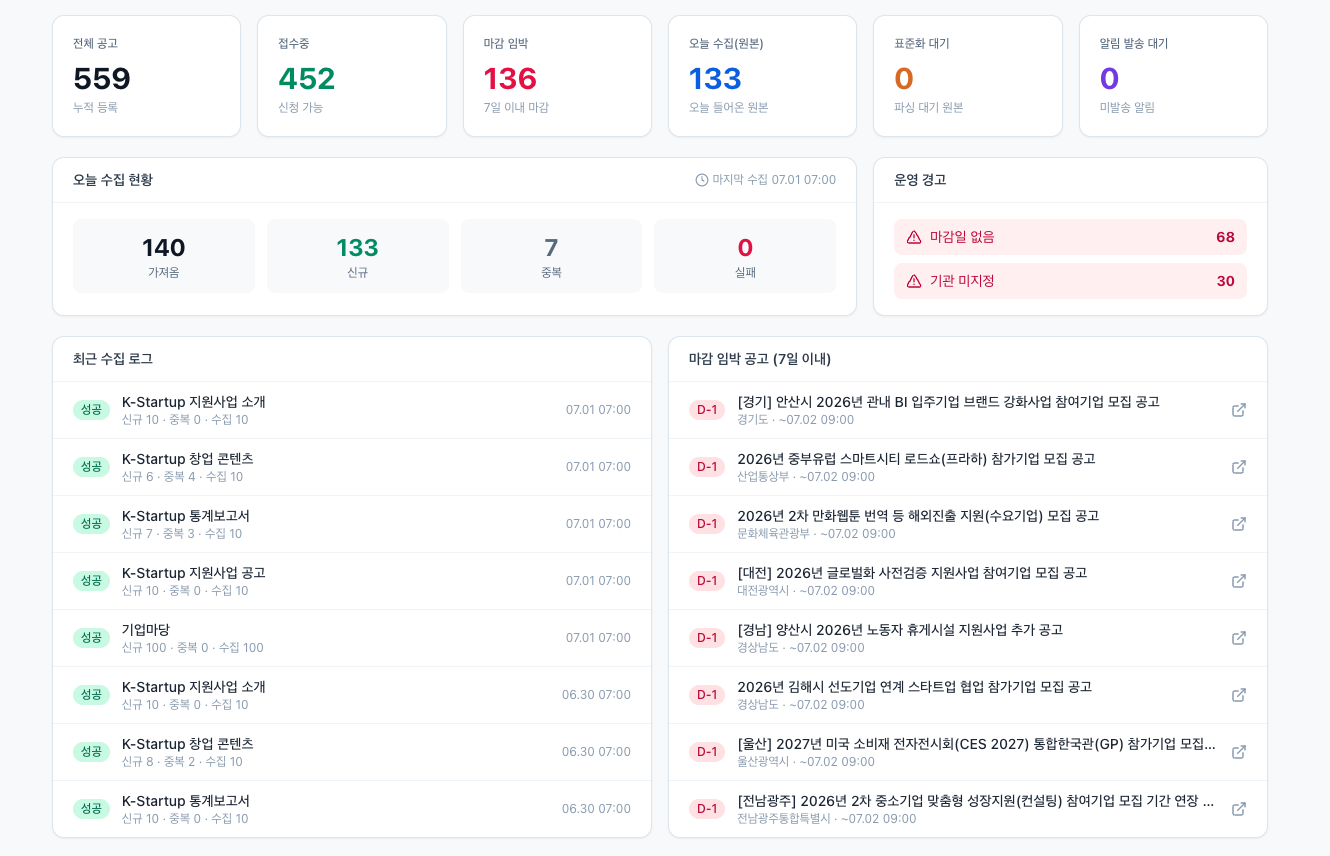The image size is (1330, 856).
Task: Select the 접수중 452 card
Action: [352, 76]
